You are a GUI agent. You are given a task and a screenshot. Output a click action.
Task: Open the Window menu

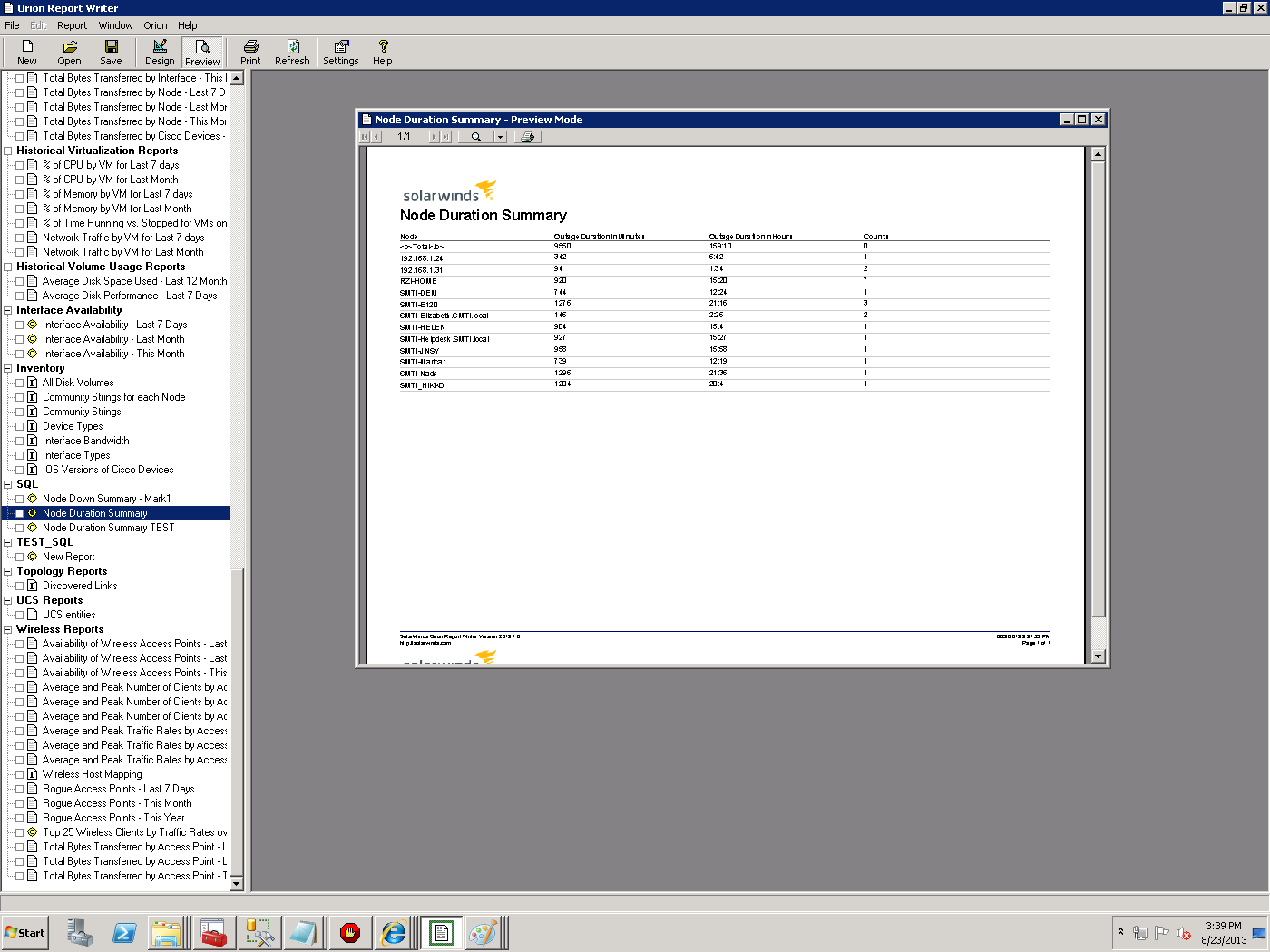pos(115,25)
